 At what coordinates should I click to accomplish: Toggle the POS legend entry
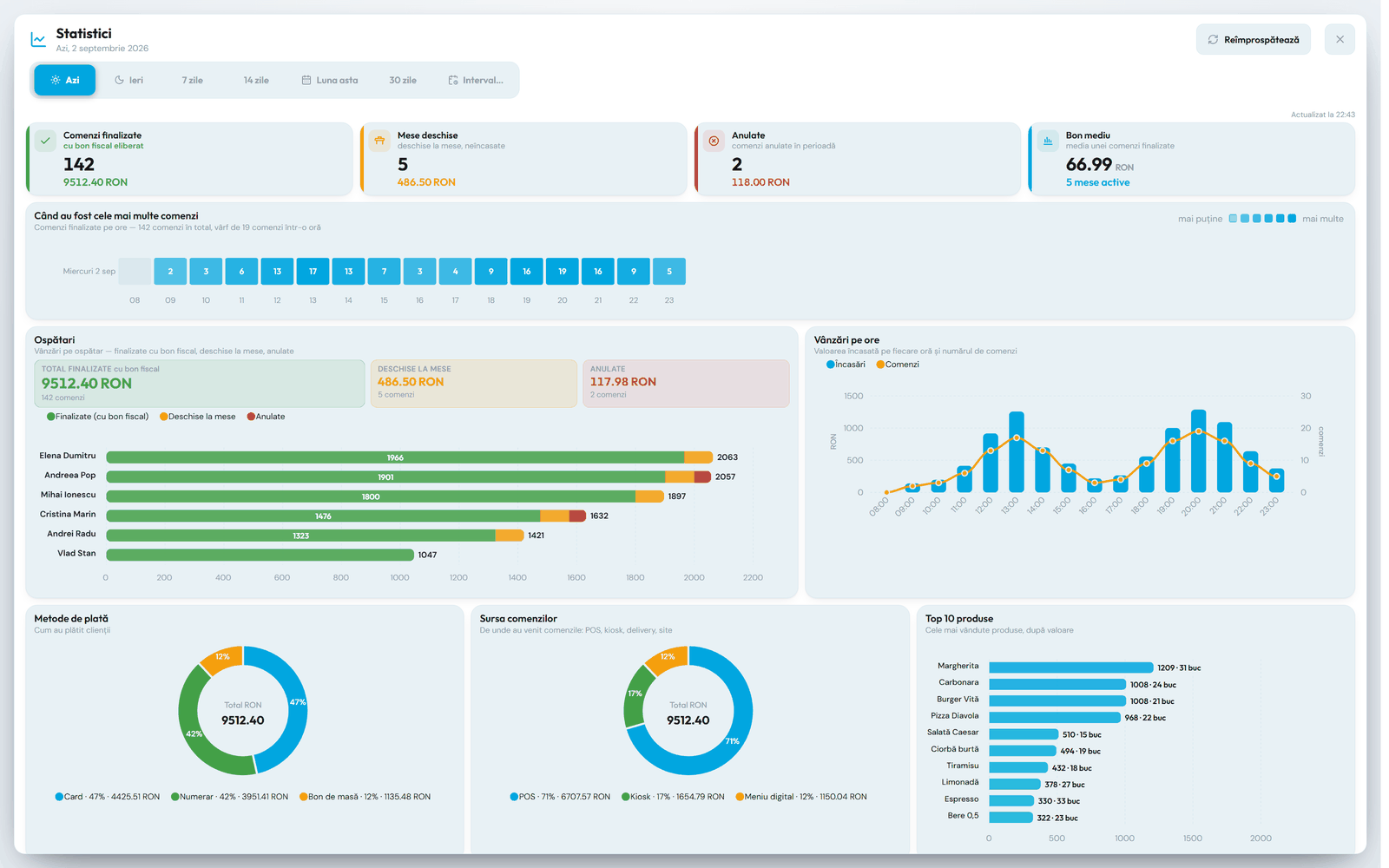(x=561, y=797)
